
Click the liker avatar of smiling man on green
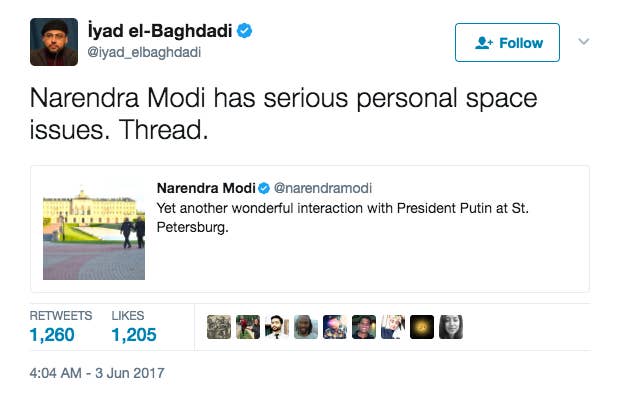pyautogui.click(x=364, y=327)
